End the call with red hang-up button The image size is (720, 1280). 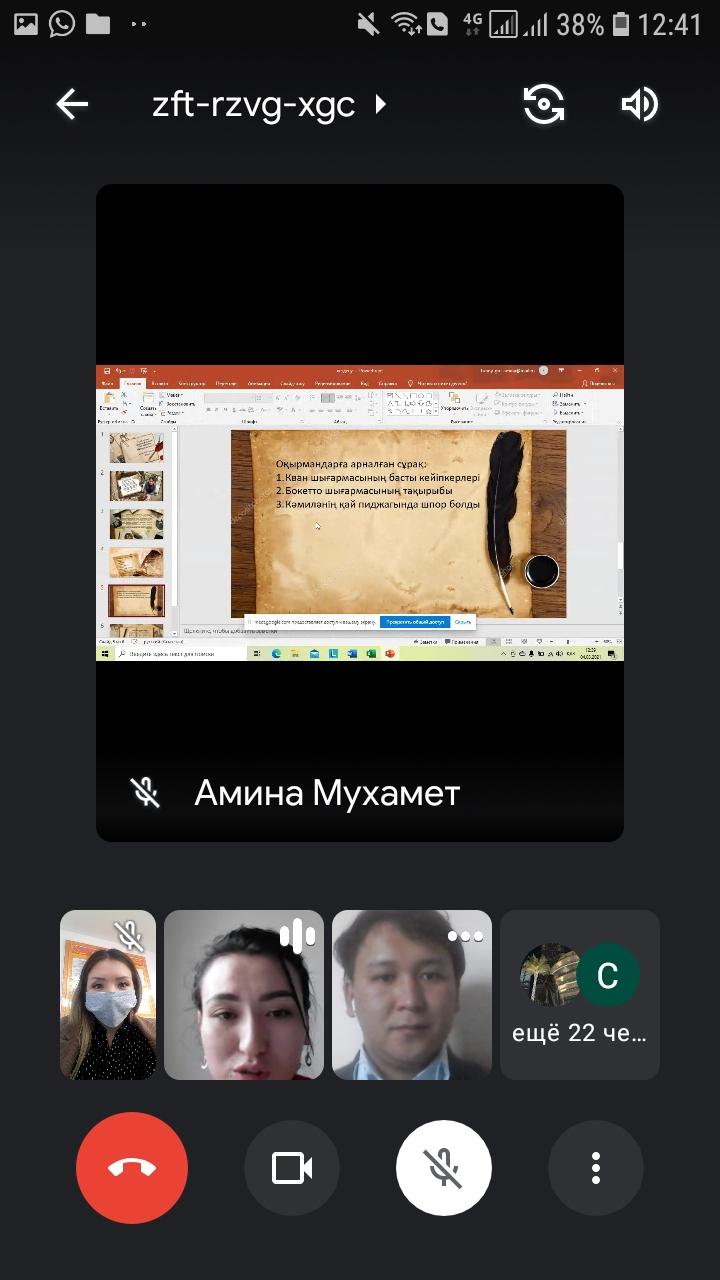(132, 1168)
